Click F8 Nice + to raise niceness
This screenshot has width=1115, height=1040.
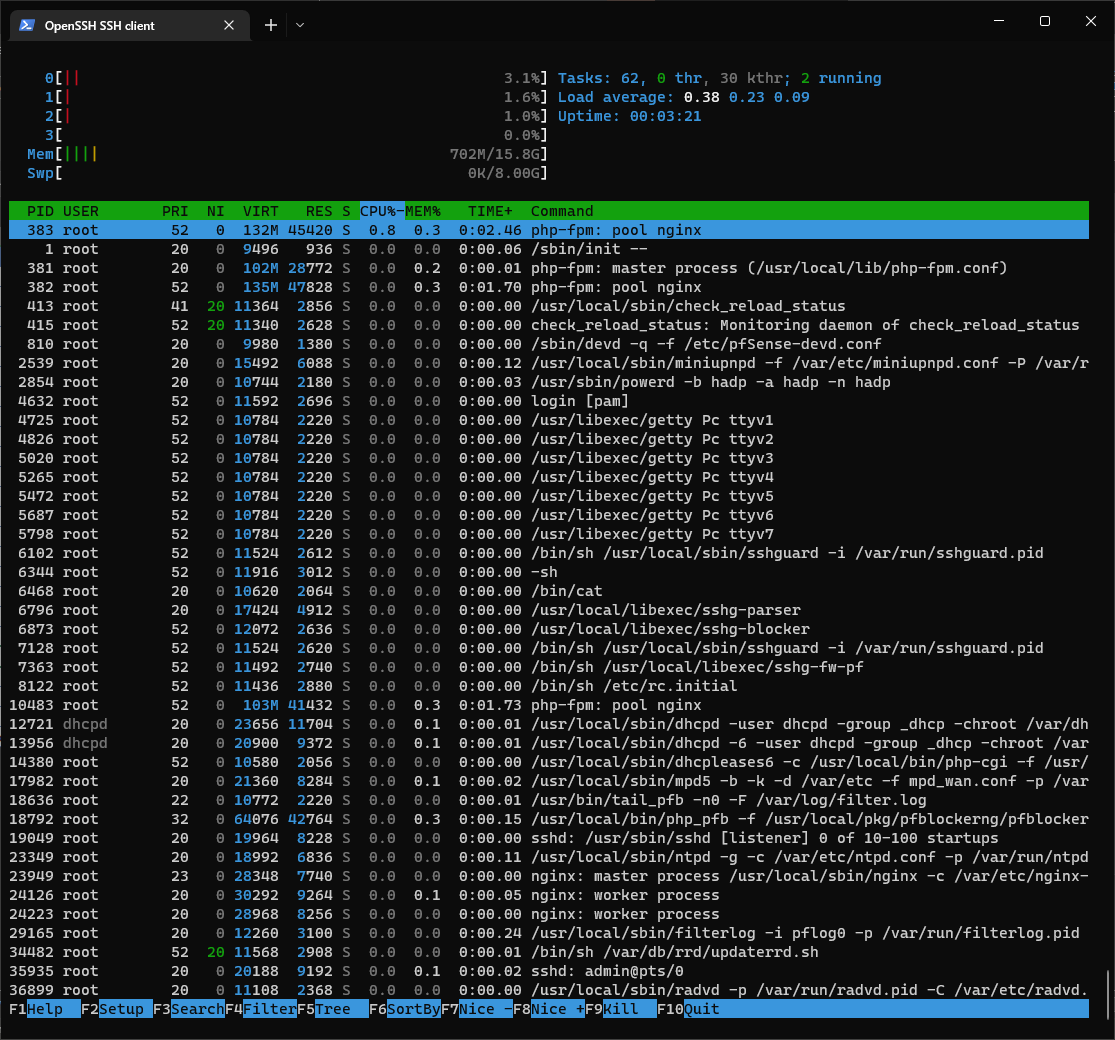(548, 1009)
